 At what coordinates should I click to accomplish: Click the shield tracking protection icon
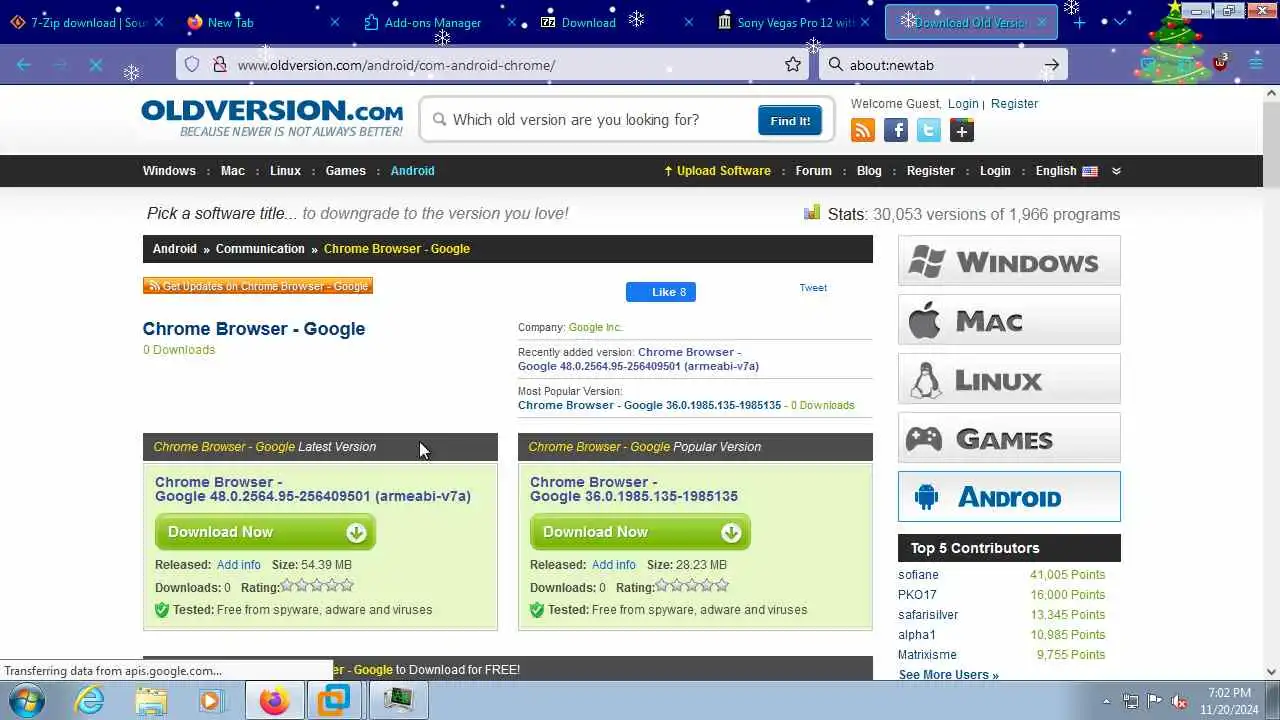point(192,65)
